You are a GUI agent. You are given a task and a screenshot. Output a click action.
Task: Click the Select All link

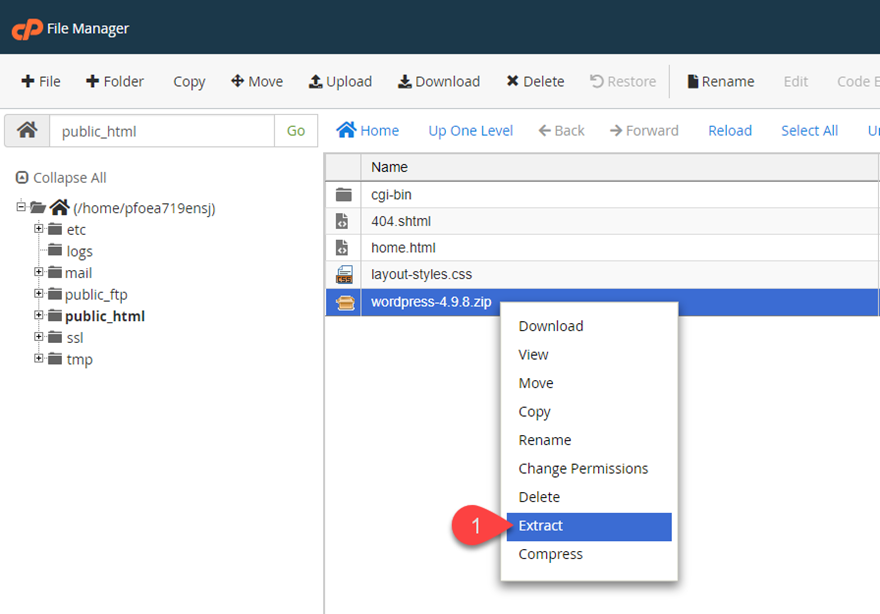point(809,130)
